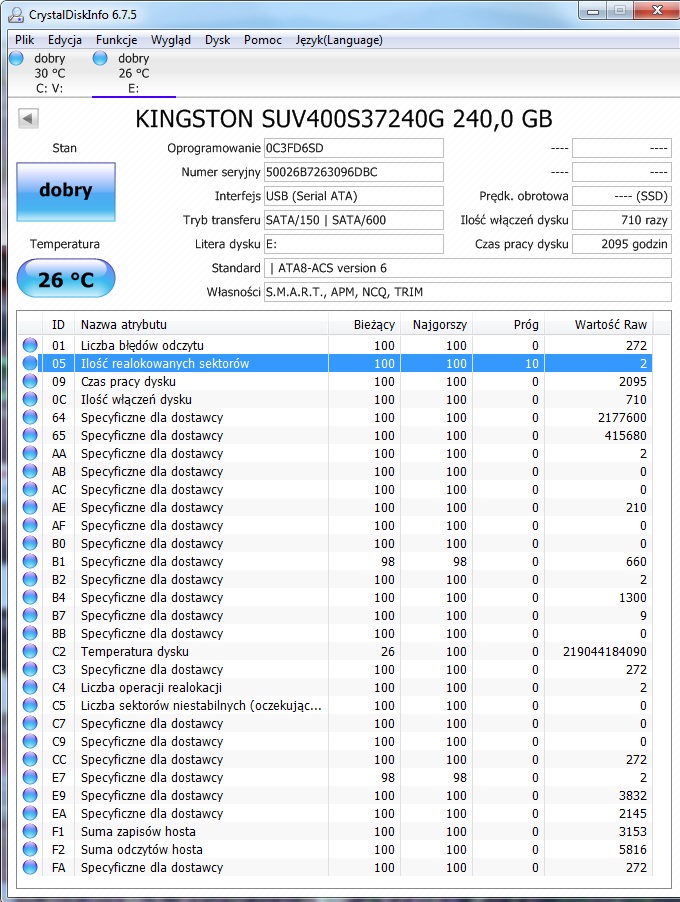Select the Suma odczytów hosta row

coord(335,849)
